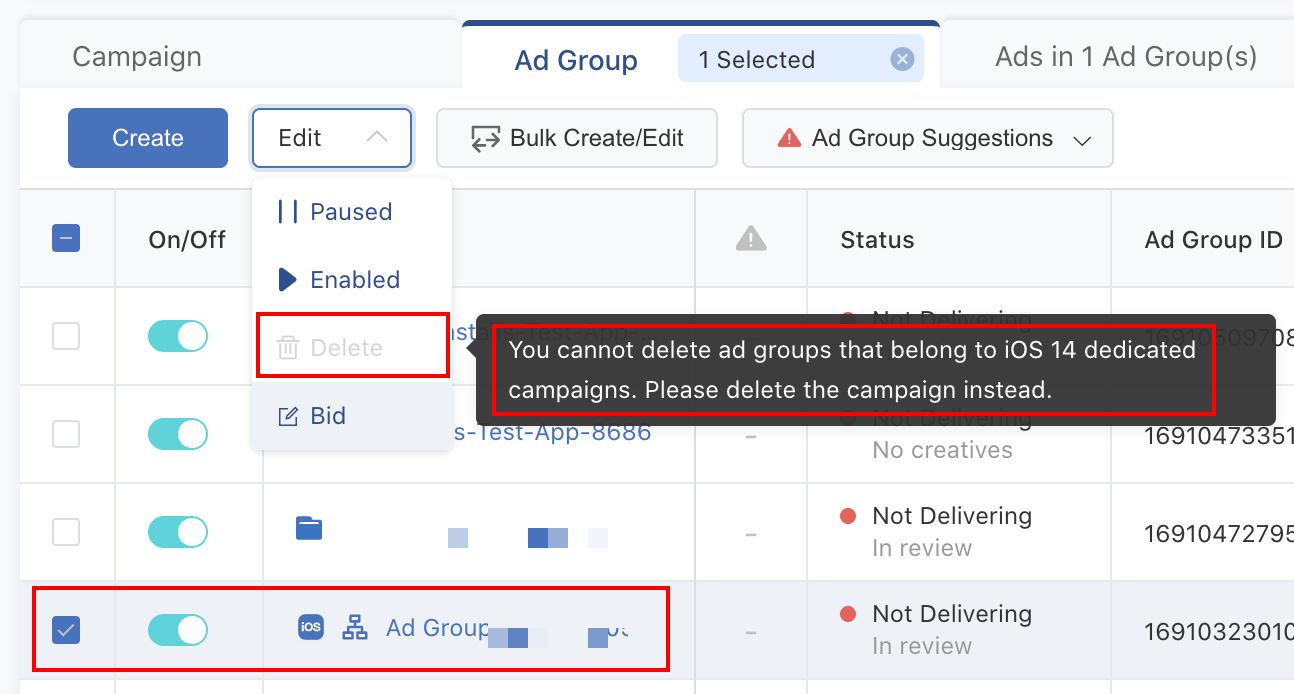Check the first row's checkbox

66,336
